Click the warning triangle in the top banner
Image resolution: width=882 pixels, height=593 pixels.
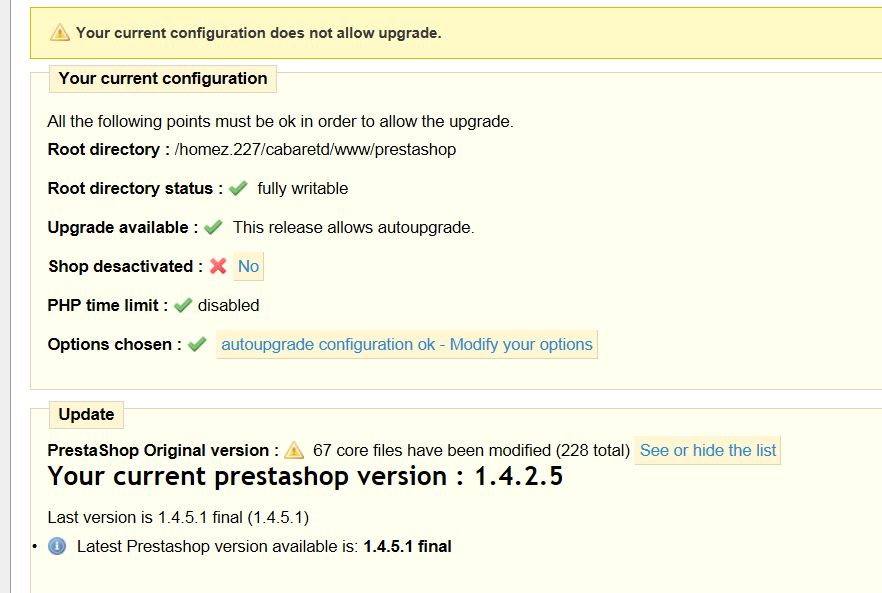[x=60, y=33]
